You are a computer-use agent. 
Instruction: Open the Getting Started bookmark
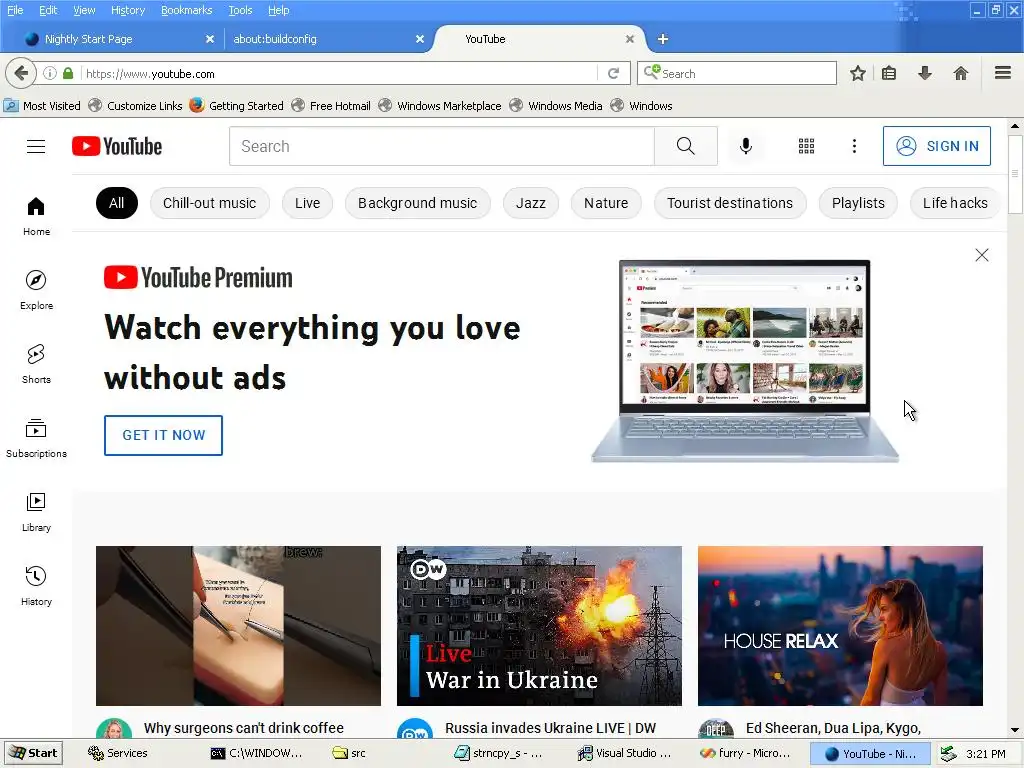point(236,106)
